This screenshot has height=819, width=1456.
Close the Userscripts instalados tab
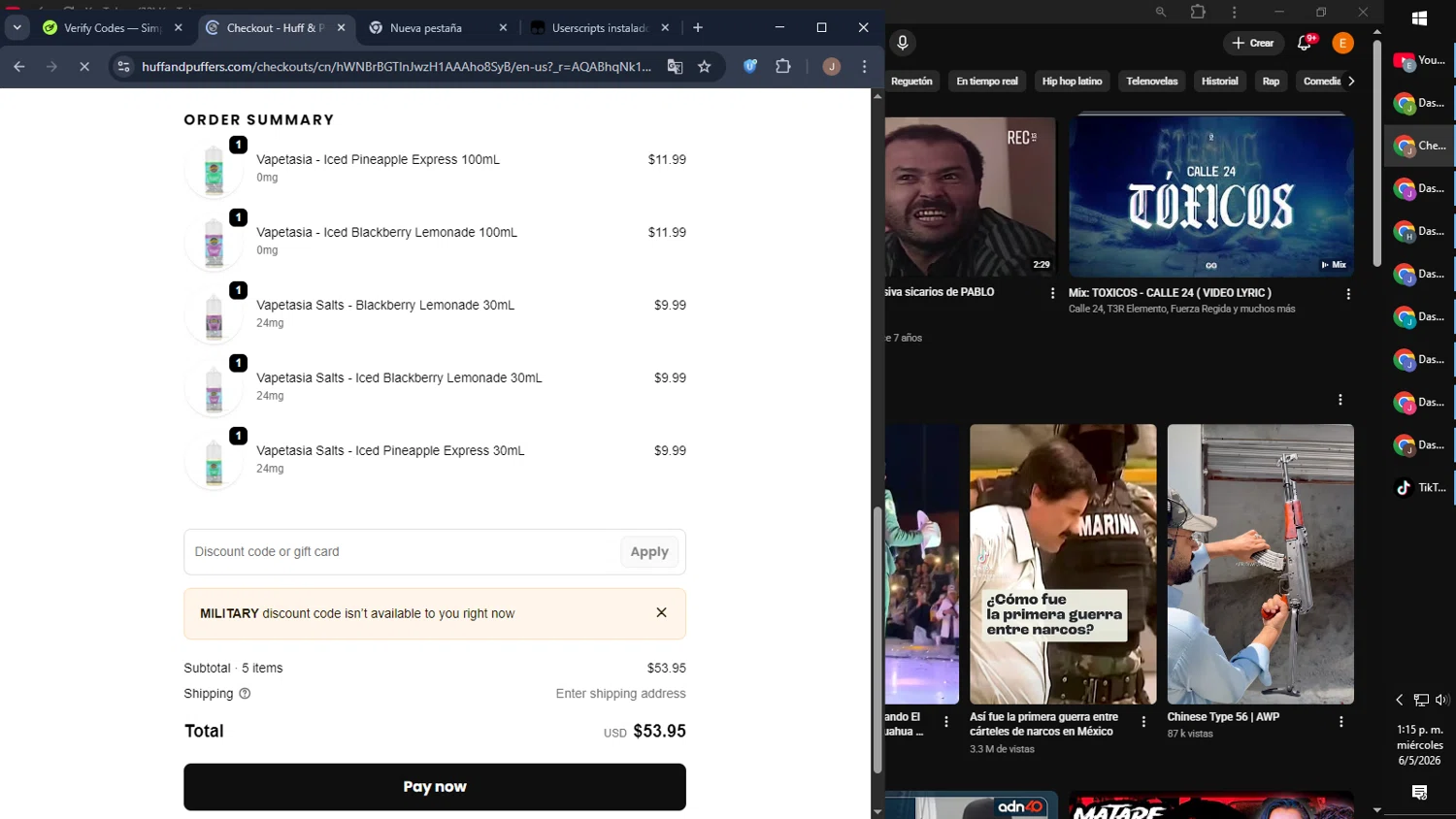click(665, 28)
